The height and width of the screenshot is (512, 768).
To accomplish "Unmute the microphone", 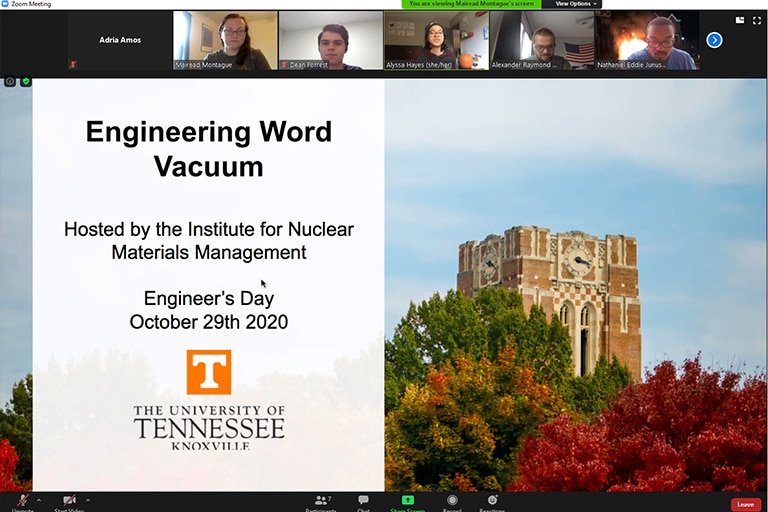I will (x=21, y=501).
